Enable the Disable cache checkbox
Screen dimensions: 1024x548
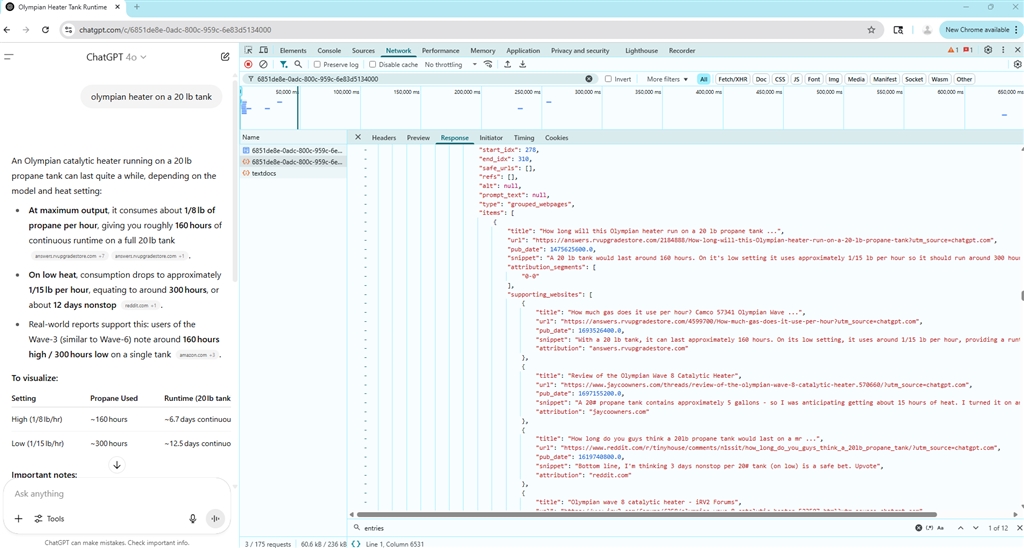(x=372, y=65)
